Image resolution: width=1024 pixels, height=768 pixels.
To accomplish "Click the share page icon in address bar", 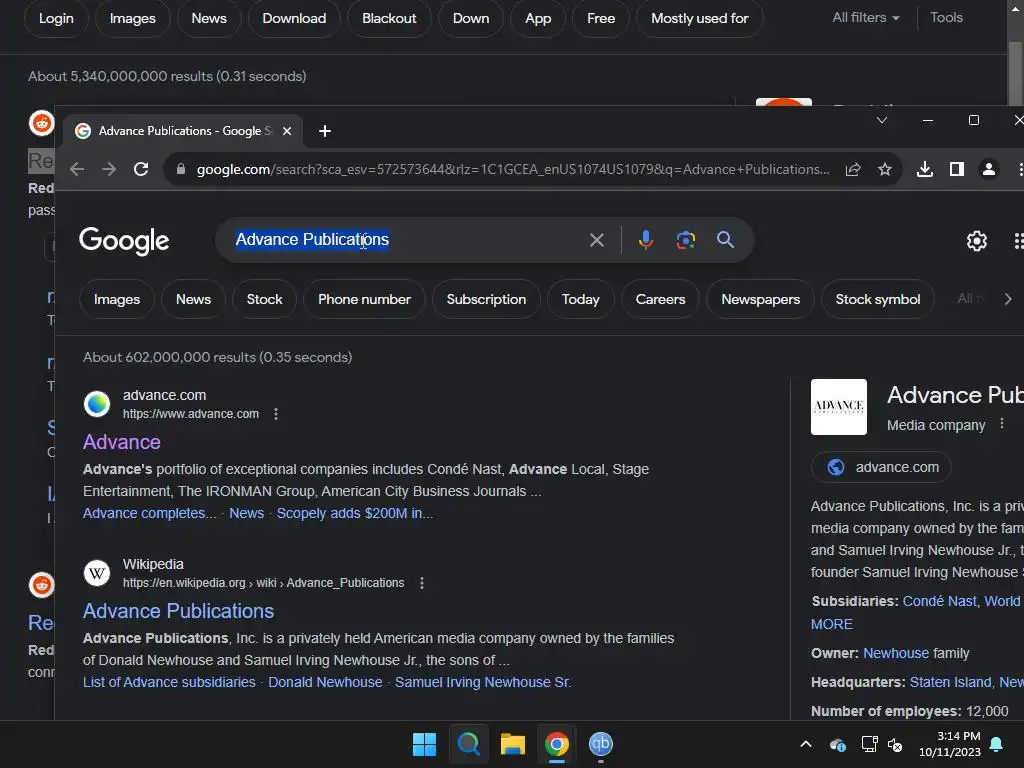I will [x=853, y=170].
